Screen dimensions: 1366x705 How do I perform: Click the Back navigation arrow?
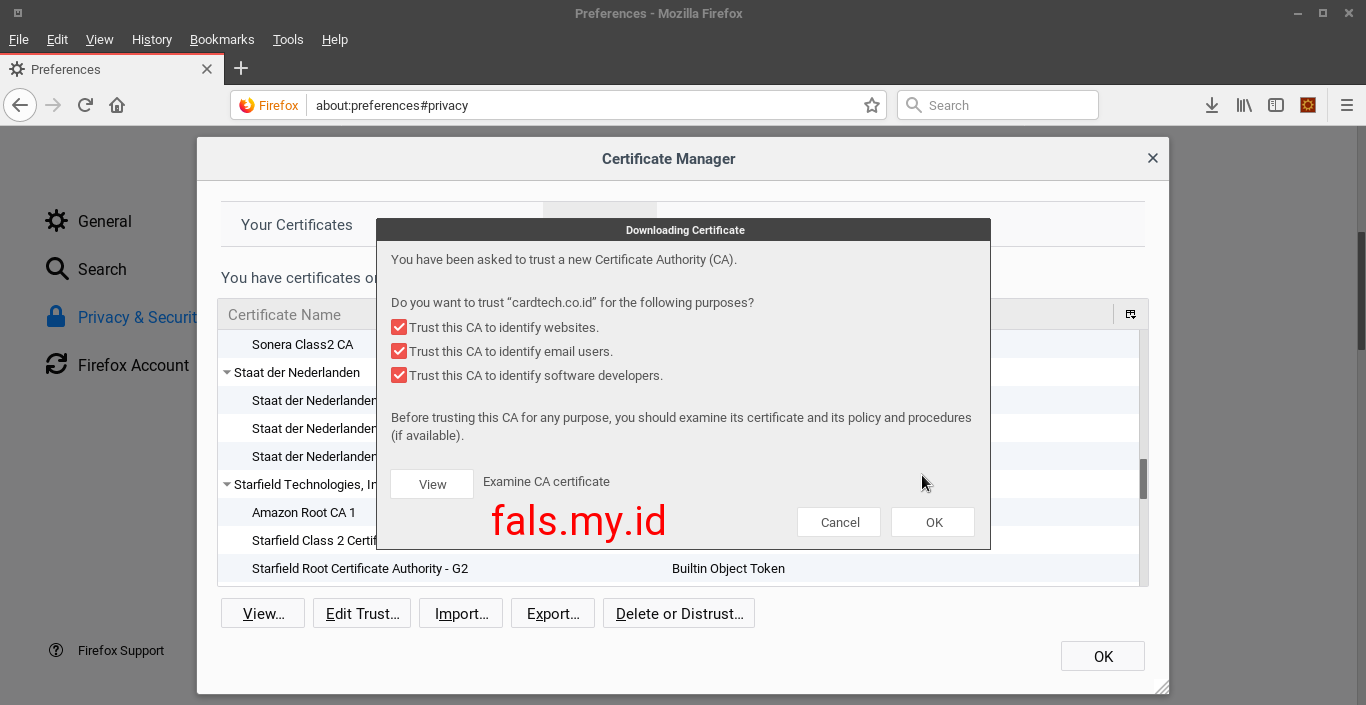20,105
